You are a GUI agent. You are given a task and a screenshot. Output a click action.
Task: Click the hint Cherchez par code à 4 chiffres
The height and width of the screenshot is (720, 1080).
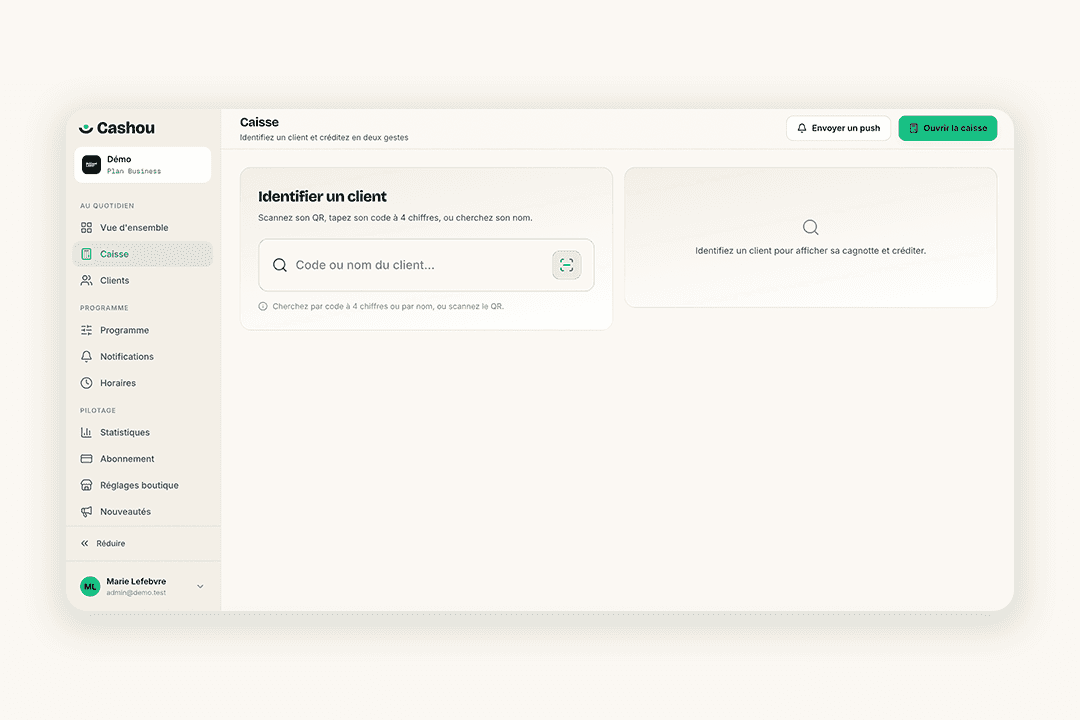pos(388,307)
